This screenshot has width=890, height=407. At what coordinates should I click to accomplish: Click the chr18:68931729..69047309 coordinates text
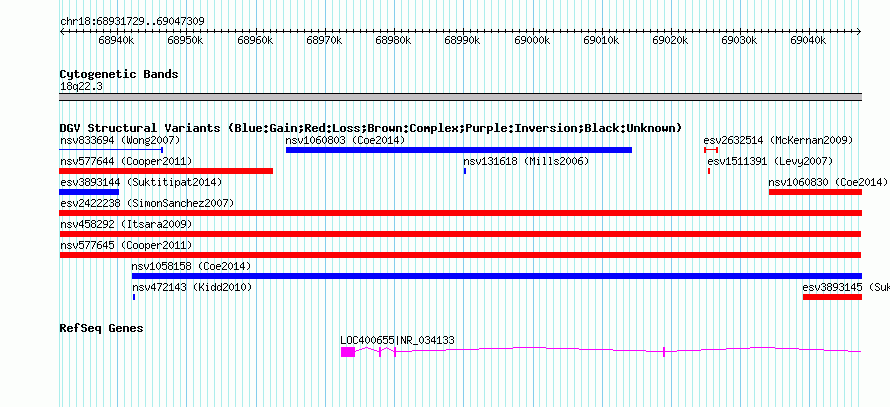(x=132, y=22)
